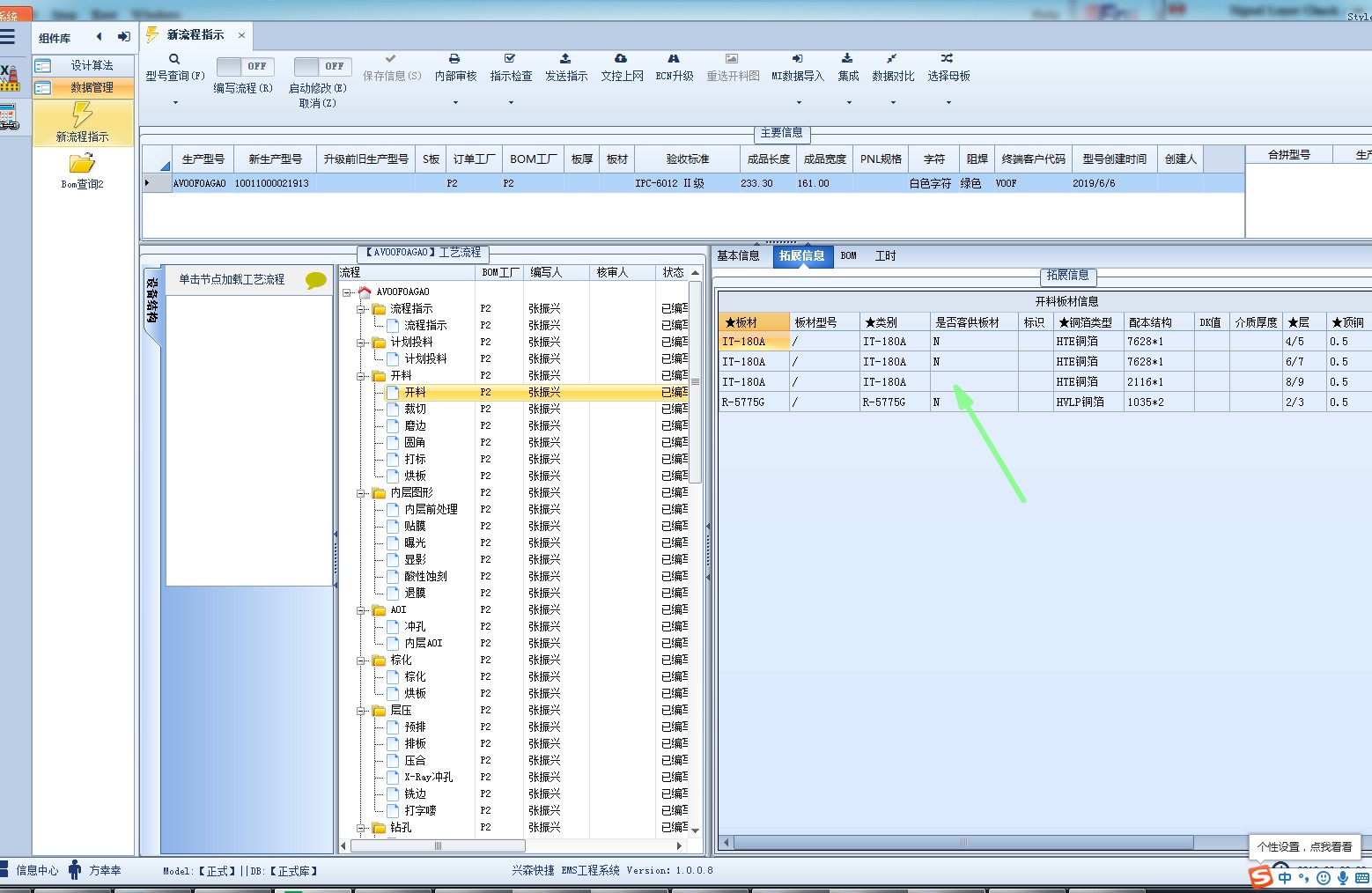
Task: Select 内层AOI tree item
Action: point(424,644)
